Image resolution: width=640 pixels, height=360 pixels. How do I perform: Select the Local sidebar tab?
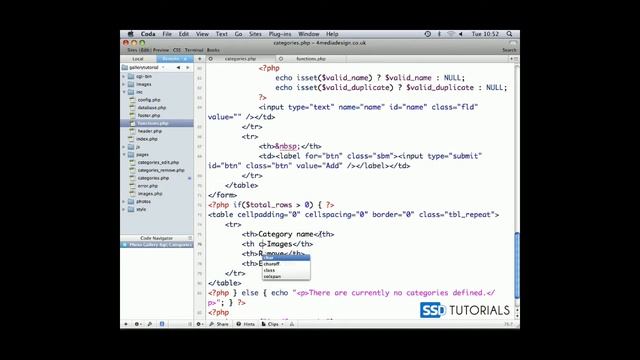[x=138, y=59]
